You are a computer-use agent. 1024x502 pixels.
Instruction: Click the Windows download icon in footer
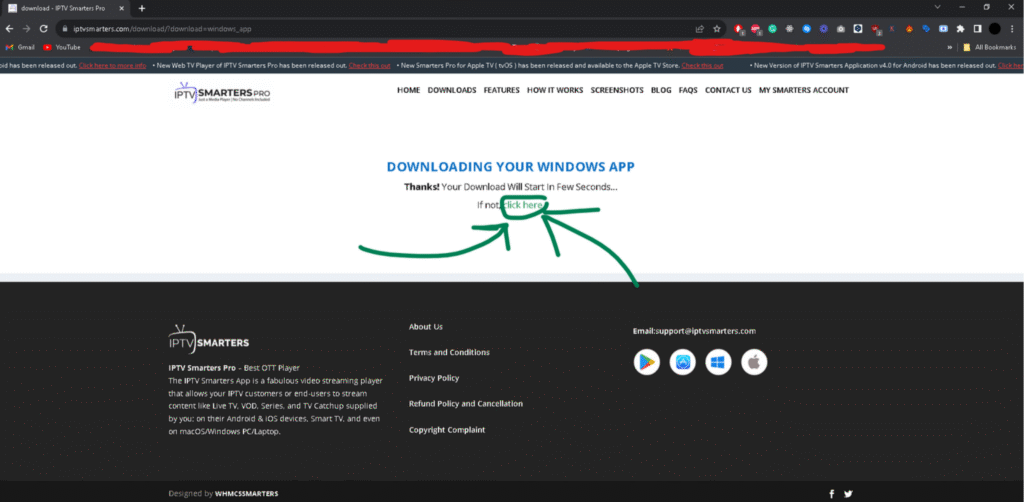coord(718,362)
